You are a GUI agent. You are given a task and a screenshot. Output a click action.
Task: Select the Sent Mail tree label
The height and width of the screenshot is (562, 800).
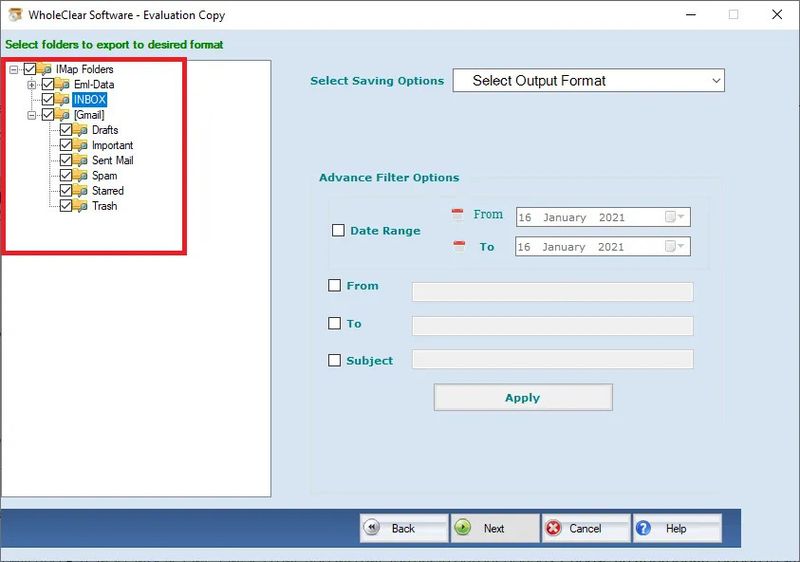point(113,160)
